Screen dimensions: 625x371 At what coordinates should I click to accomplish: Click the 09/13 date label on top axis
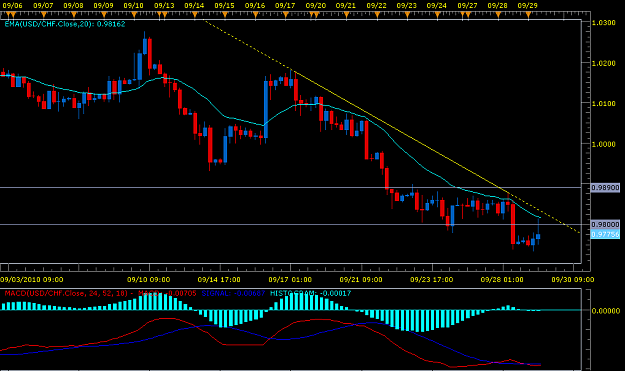164,6
